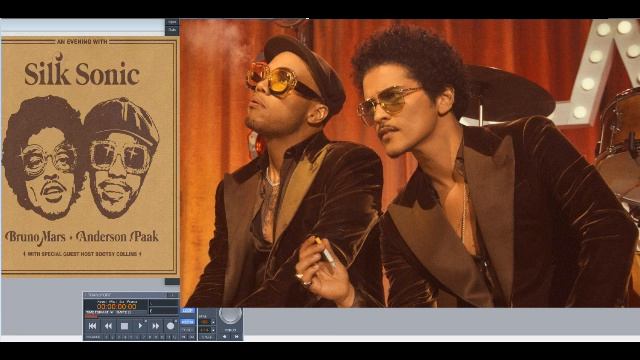Click the lower locator field beside timecode
The image size is (640, 360).
(164, 311)
